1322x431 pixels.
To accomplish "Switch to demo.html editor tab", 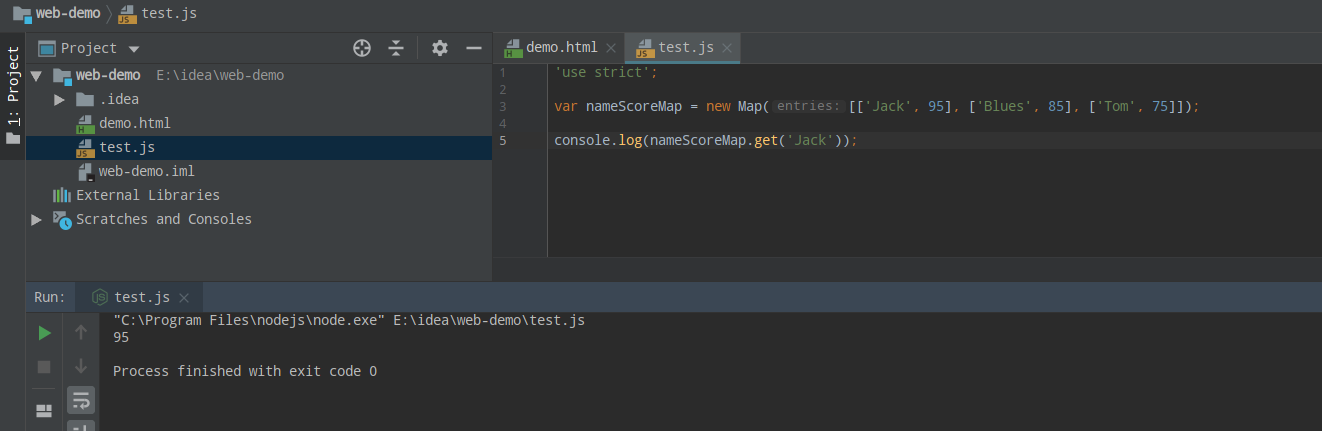I will [561, 47].
